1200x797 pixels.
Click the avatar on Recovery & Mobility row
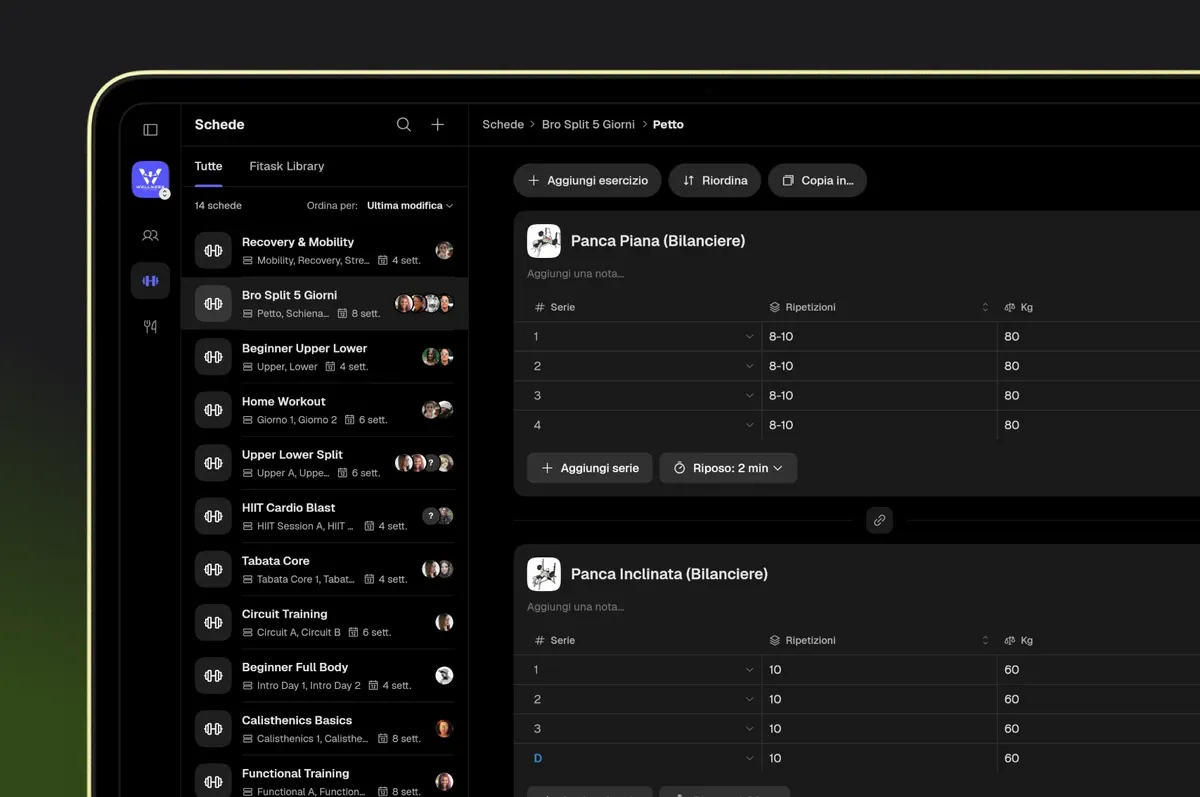[x=445, y=251]
